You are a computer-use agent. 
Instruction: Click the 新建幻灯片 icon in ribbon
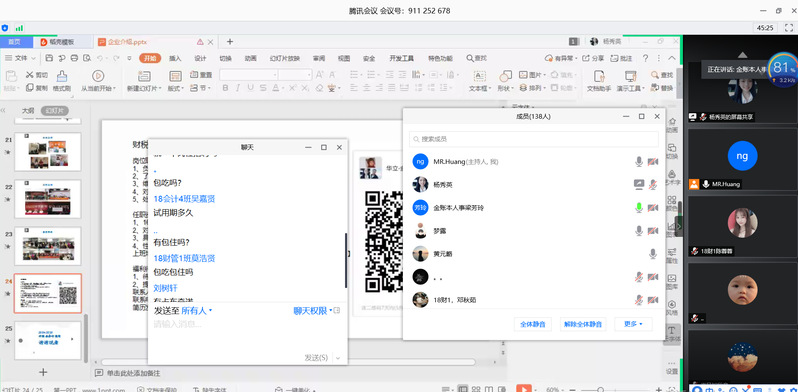144,76
